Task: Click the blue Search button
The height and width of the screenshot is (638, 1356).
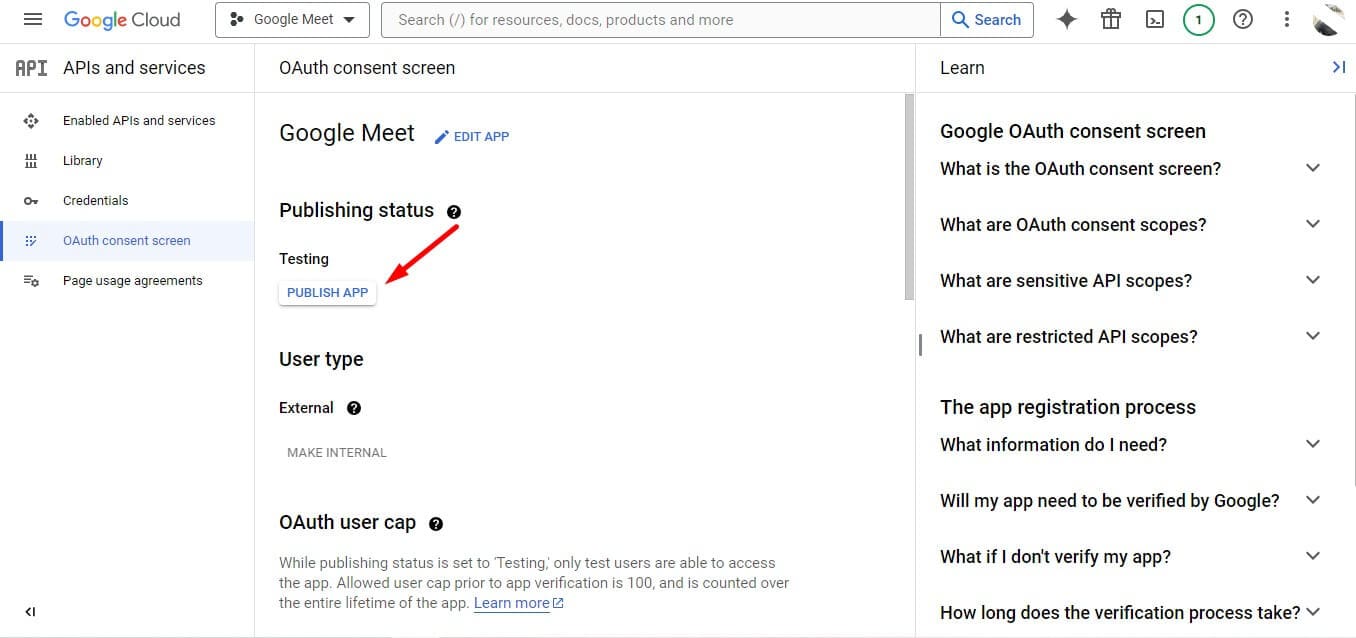Action: tap(987, 20)
